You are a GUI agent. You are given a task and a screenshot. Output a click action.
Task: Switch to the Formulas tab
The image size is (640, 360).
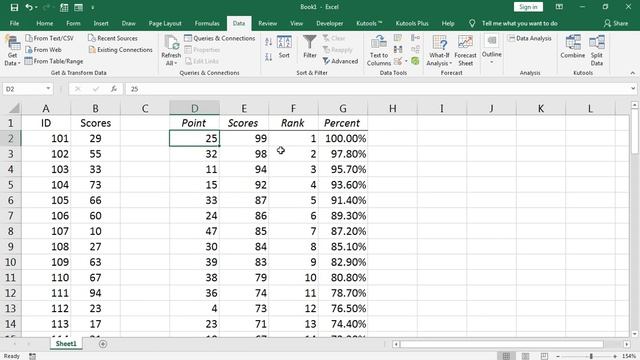click(207, 23)
